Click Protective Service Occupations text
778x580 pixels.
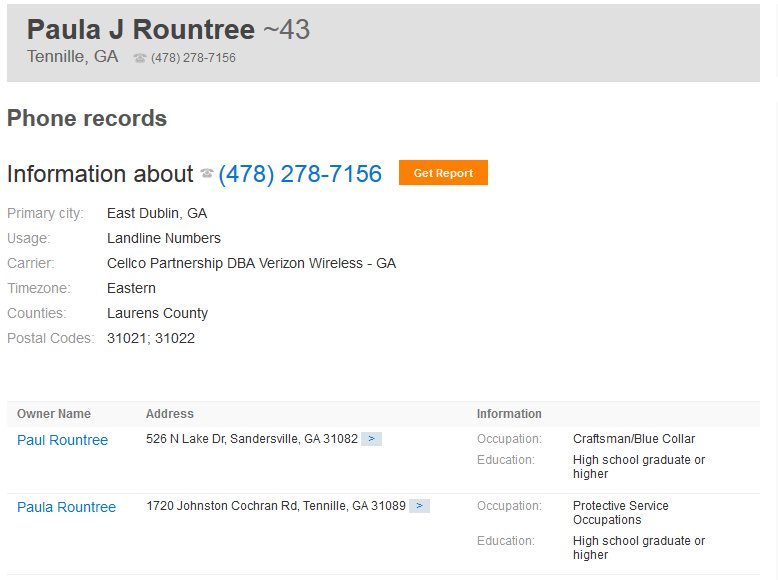(x=621, y=513)
